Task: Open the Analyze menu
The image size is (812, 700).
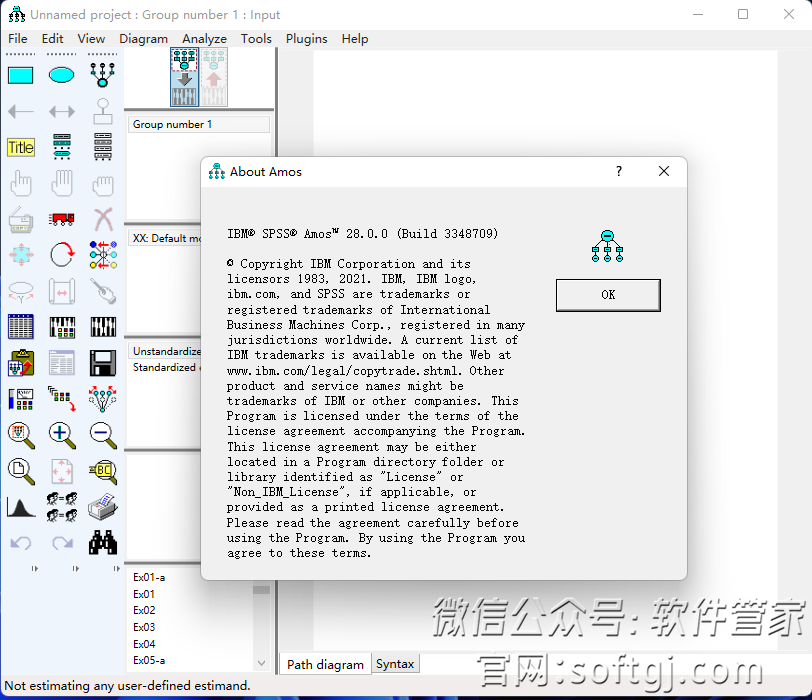Action: pyautogui.click(x=205, y=39)
